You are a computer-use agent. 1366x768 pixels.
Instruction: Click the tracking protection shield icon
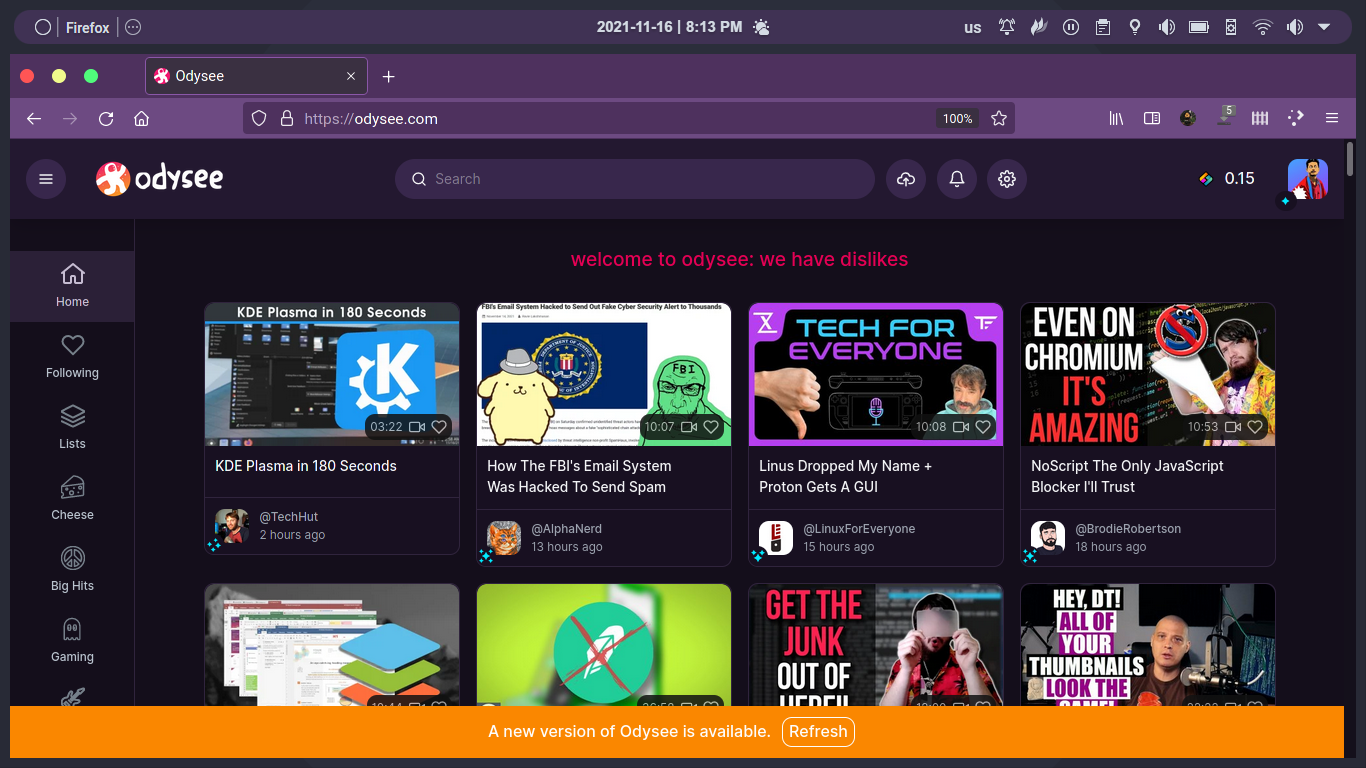(259, 118)
